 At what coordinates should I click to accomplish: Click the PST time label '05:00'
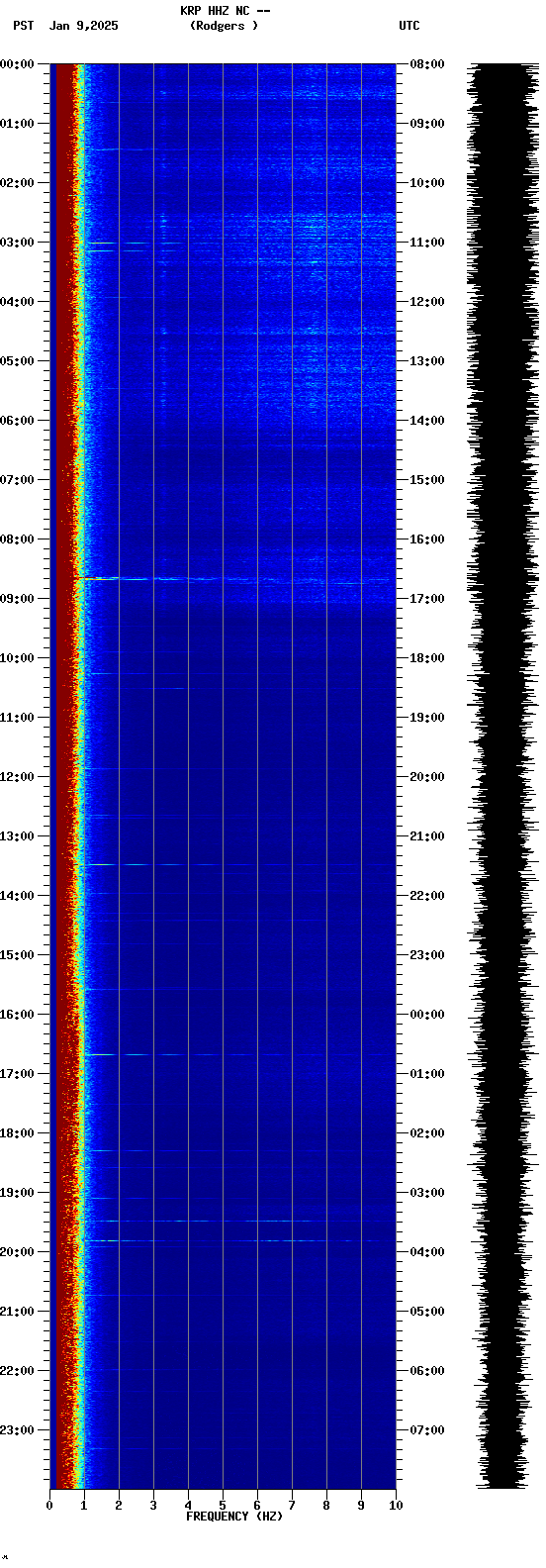(17, 361)
